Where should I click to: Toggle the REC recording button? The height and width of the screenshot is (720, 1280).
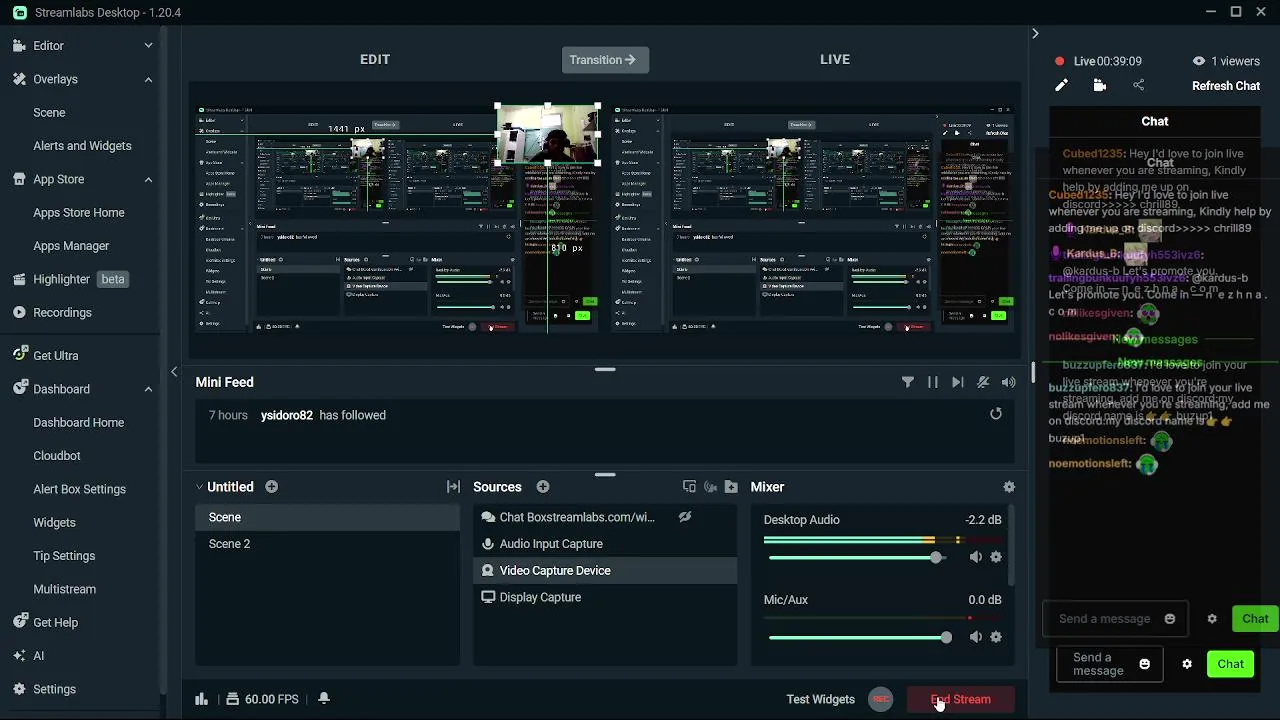[880, 699]
